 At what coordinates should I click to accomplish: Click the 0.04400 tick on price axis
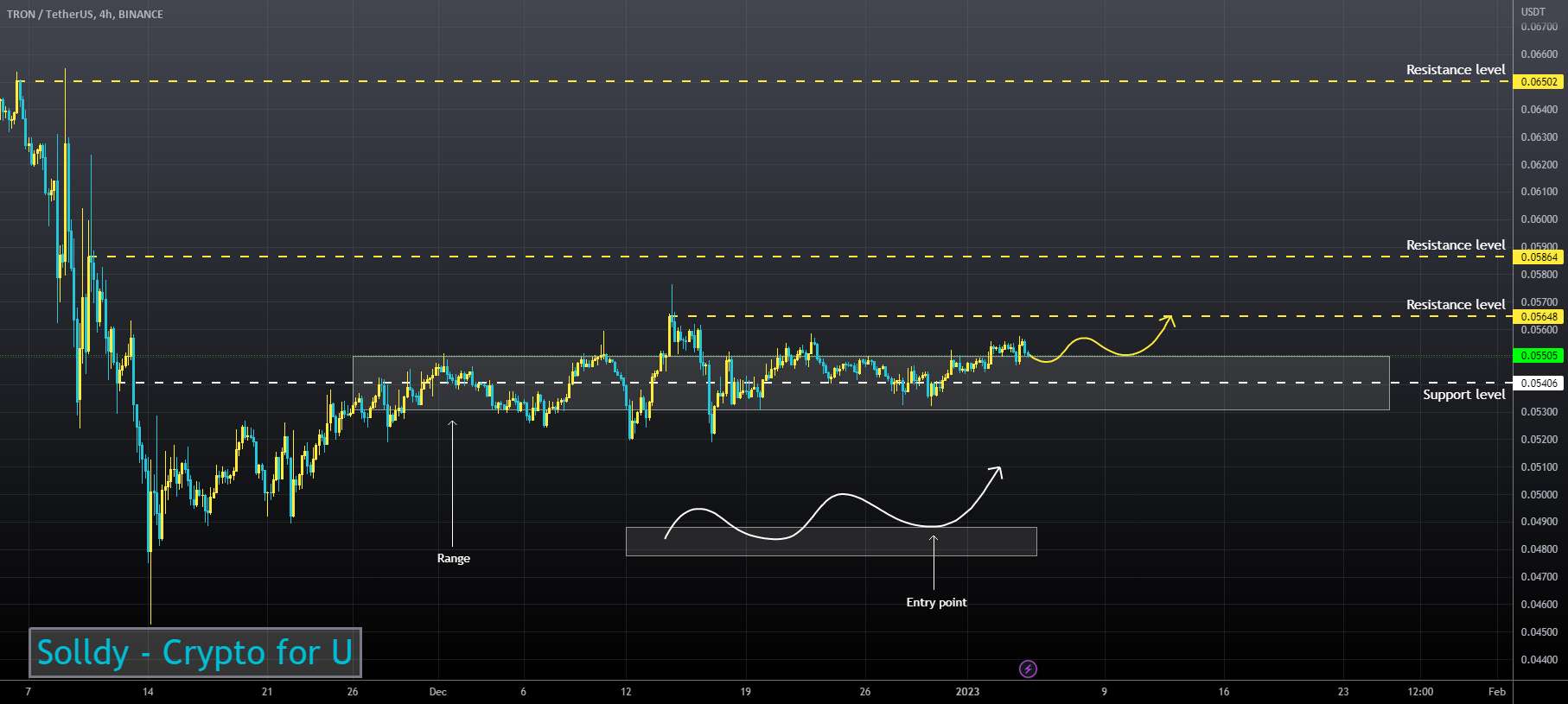coord(1539,660)
